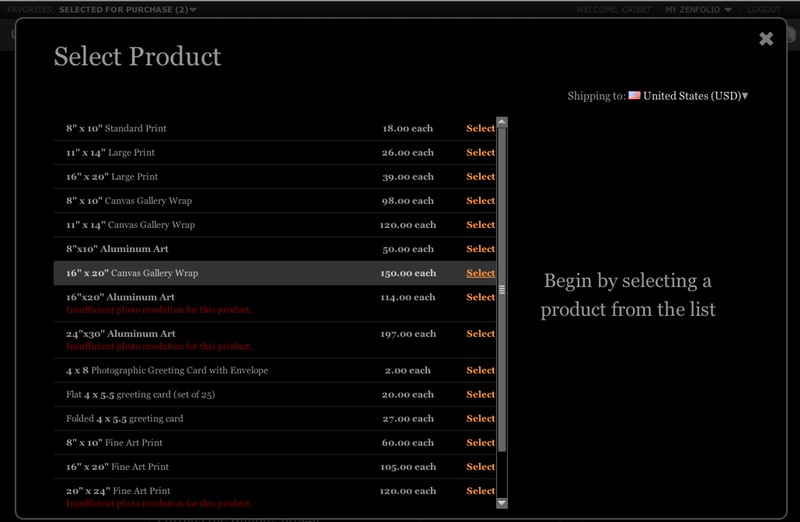Select the 11" x 14" Large Print
This screenshot has height=522, width=800.
pyautogui.click(x=480, y=152)
